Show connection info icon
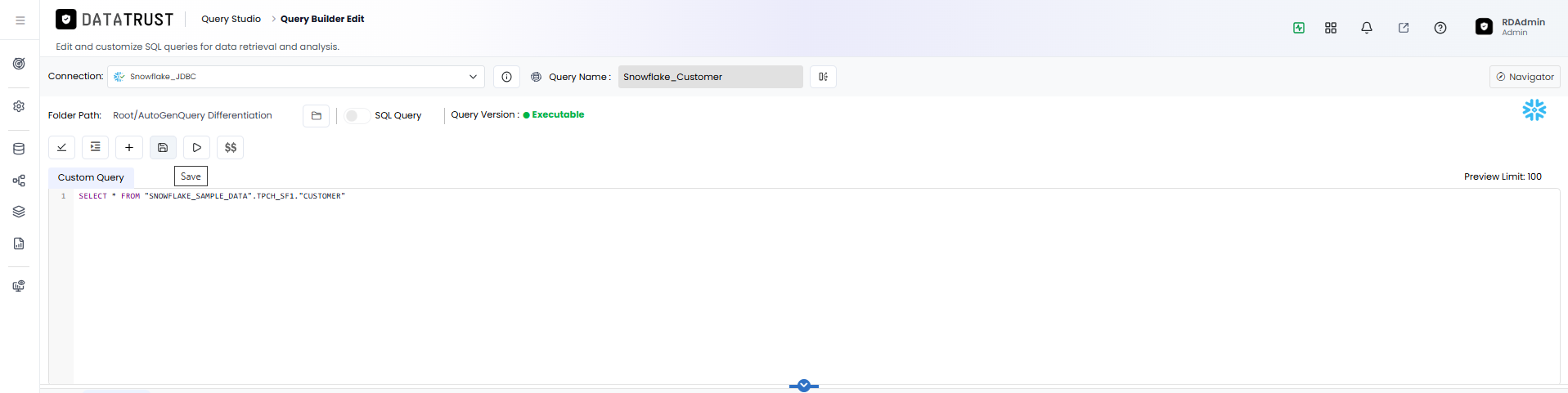The image size is (1568, 393). point(507,77)
